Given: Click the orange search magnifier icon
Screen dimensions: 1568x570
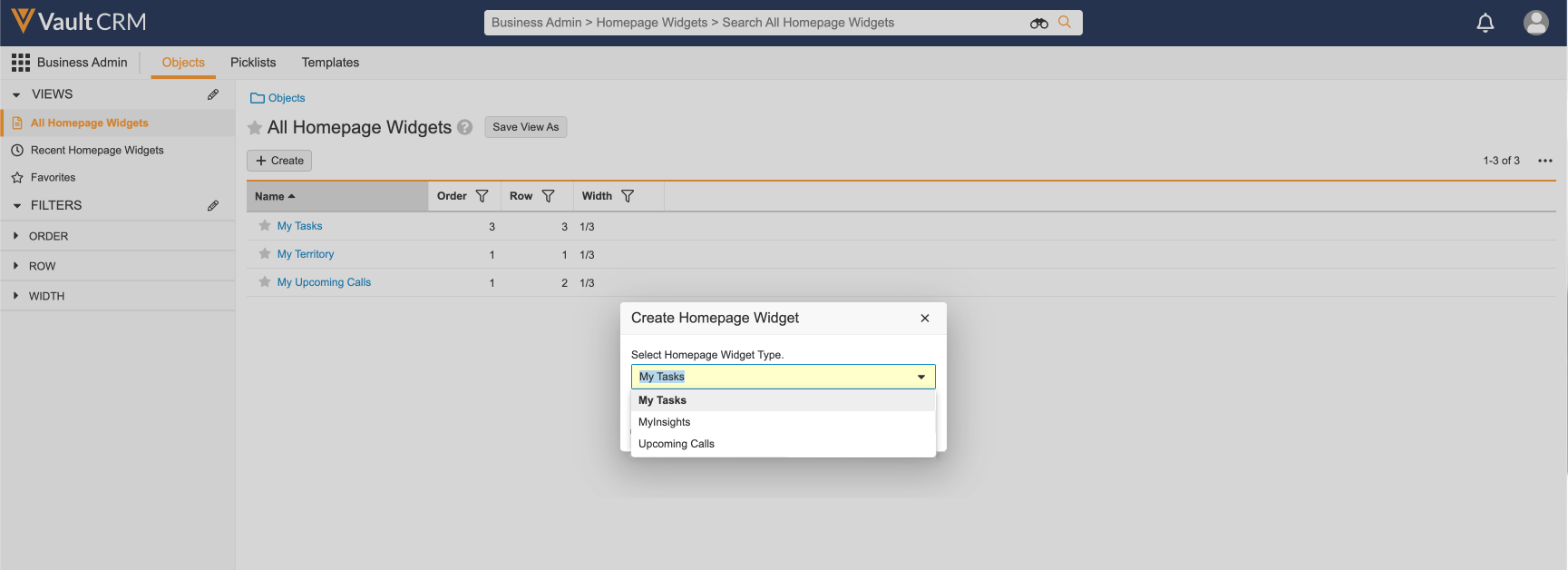Looking at the screenshot, I should click(x=1065, y=23).
